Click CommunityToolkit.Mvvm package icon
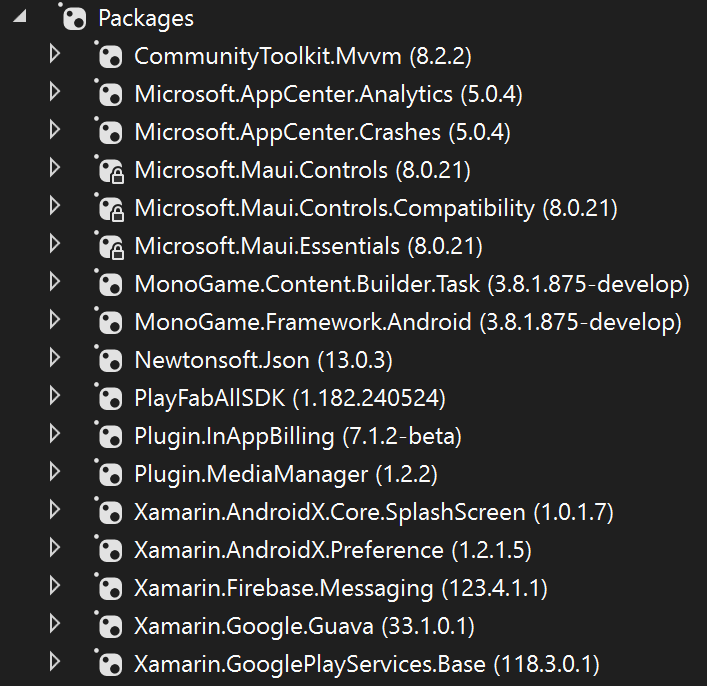This screenshot has height=686, width=707. [x=109, y=55]
